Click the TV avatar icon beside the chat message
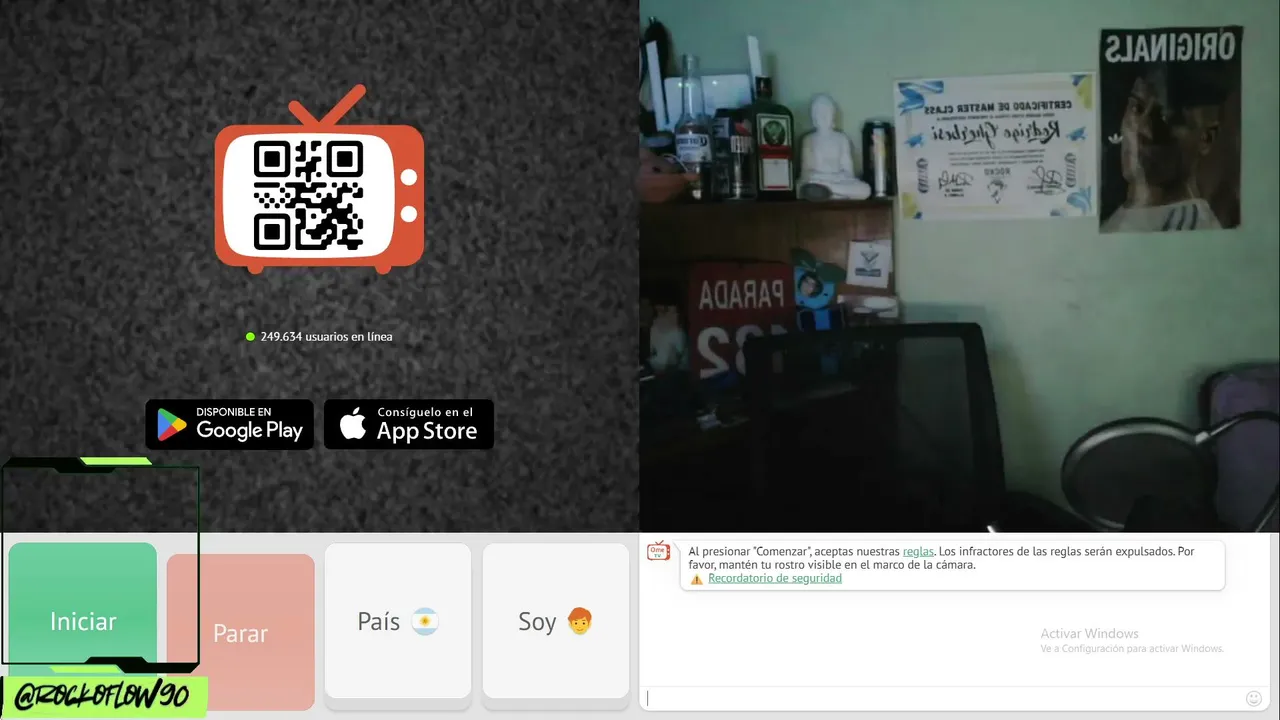 tap(658, 551)
